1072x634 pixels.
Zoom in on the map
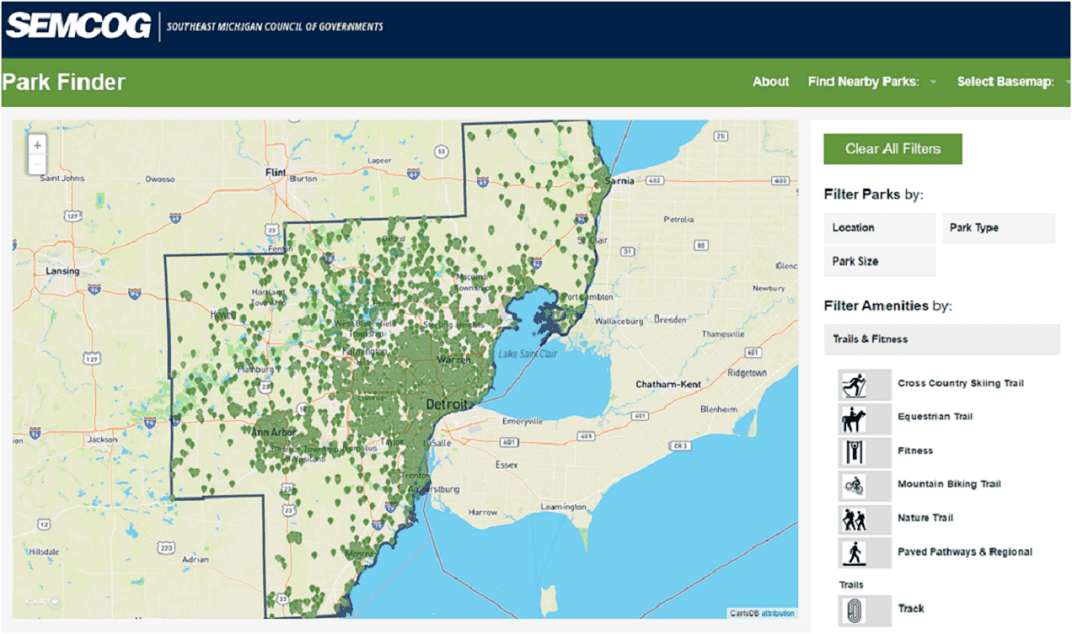[x=38, y=145]
